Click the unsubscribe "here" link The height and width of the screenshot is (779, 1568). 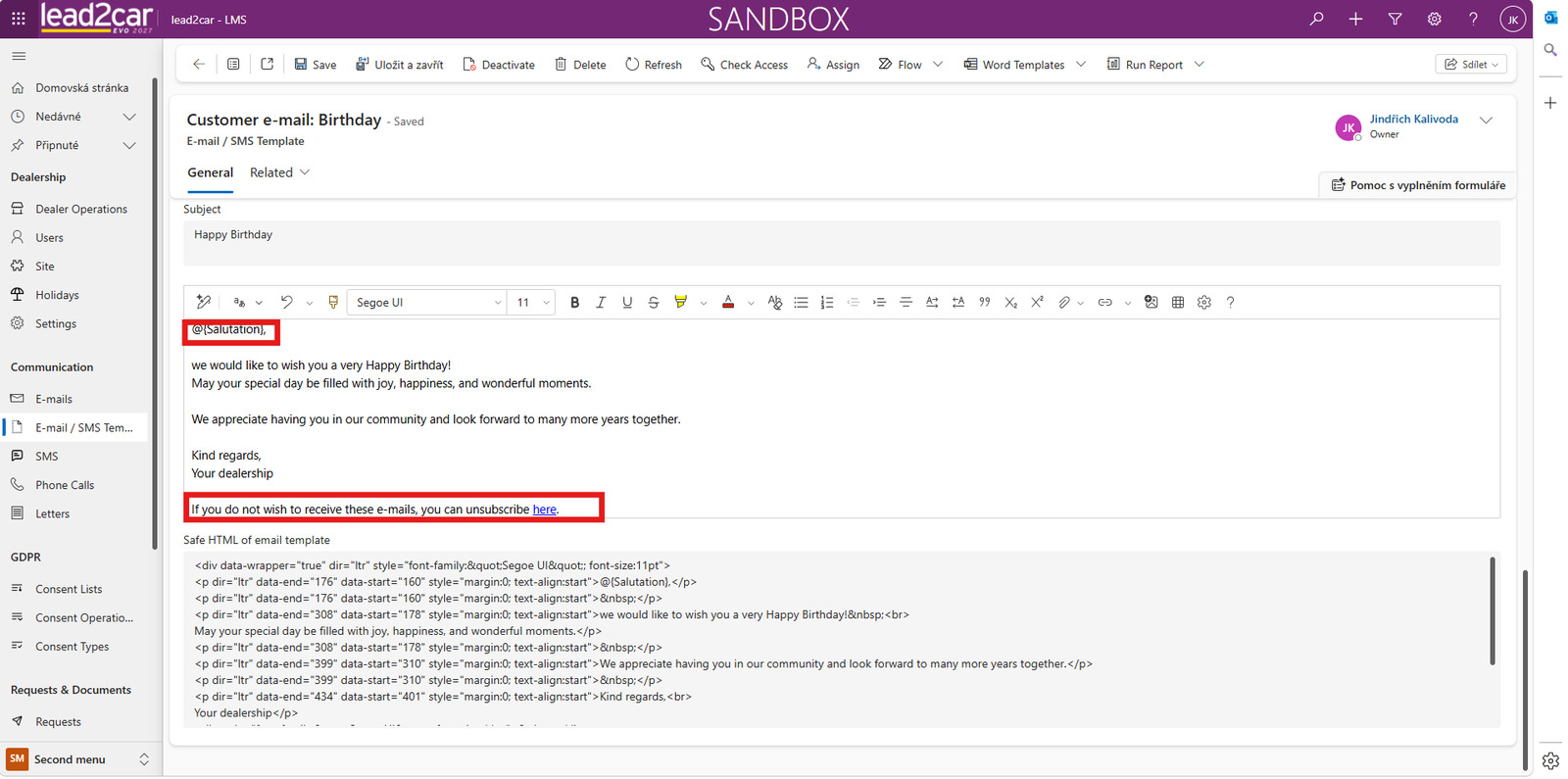(544, 510)
